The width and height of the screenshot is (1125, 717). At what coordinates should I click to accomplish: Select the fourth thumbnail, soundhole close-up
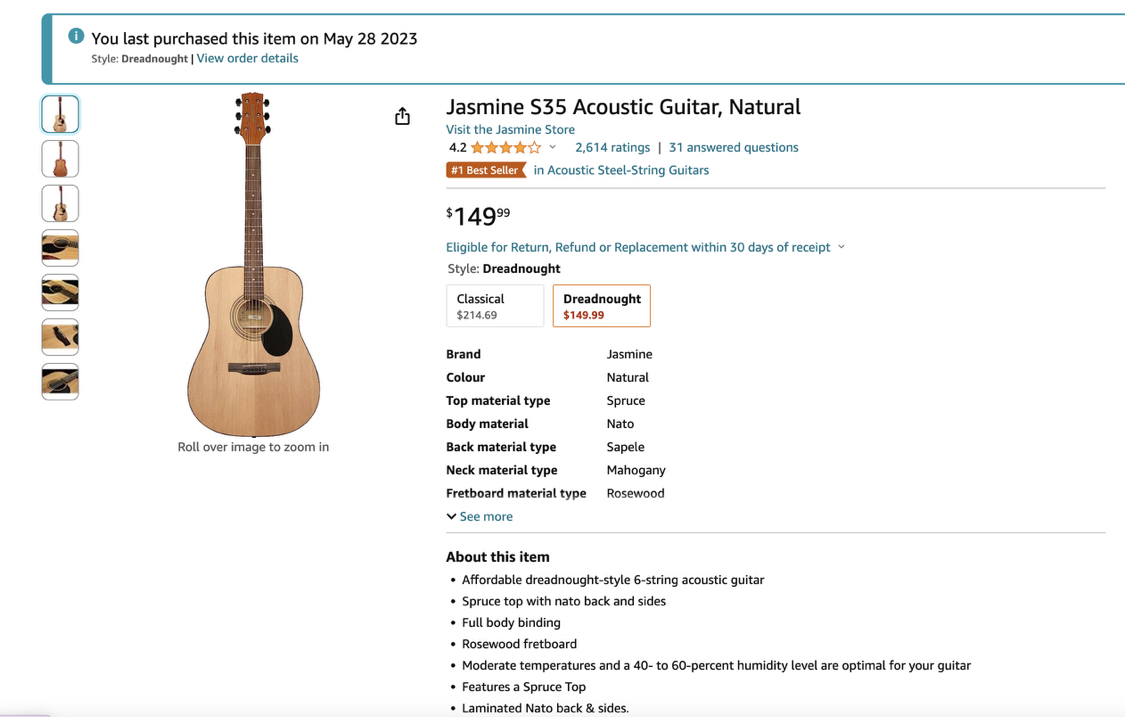(60, 248)
